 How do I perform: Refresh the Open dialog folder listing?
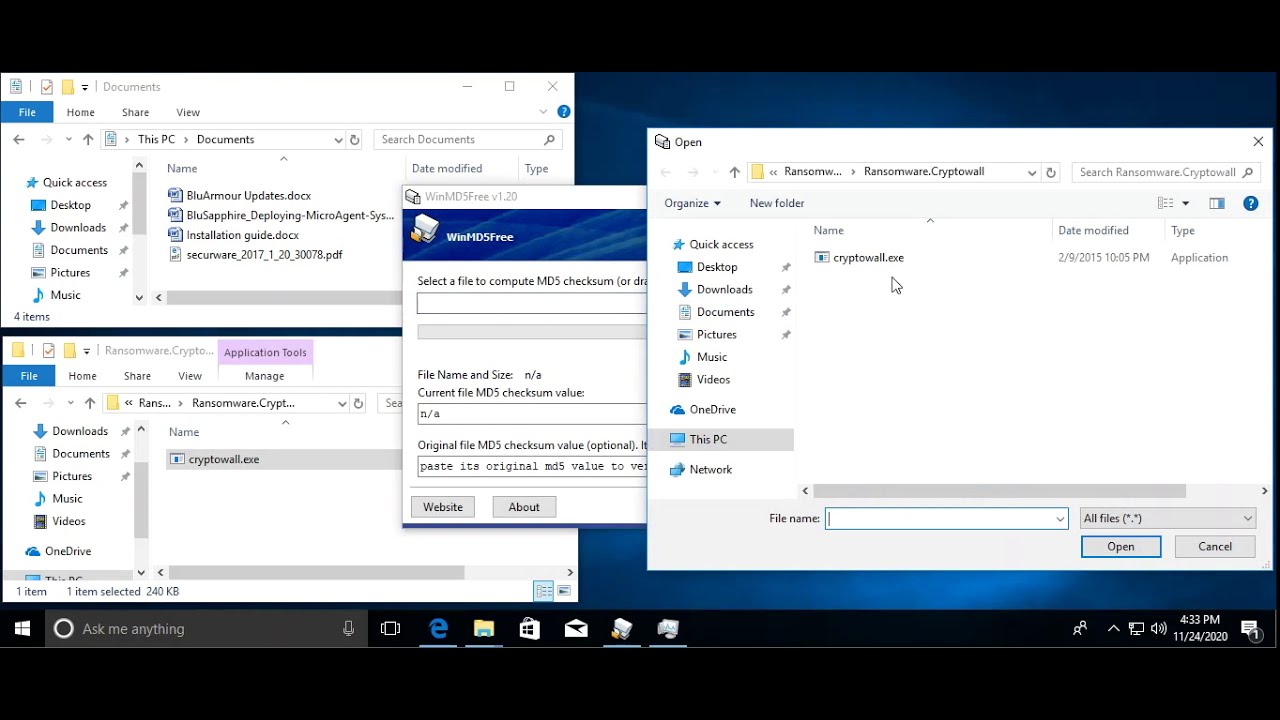pyautogui.click(x=1050, y=172)
